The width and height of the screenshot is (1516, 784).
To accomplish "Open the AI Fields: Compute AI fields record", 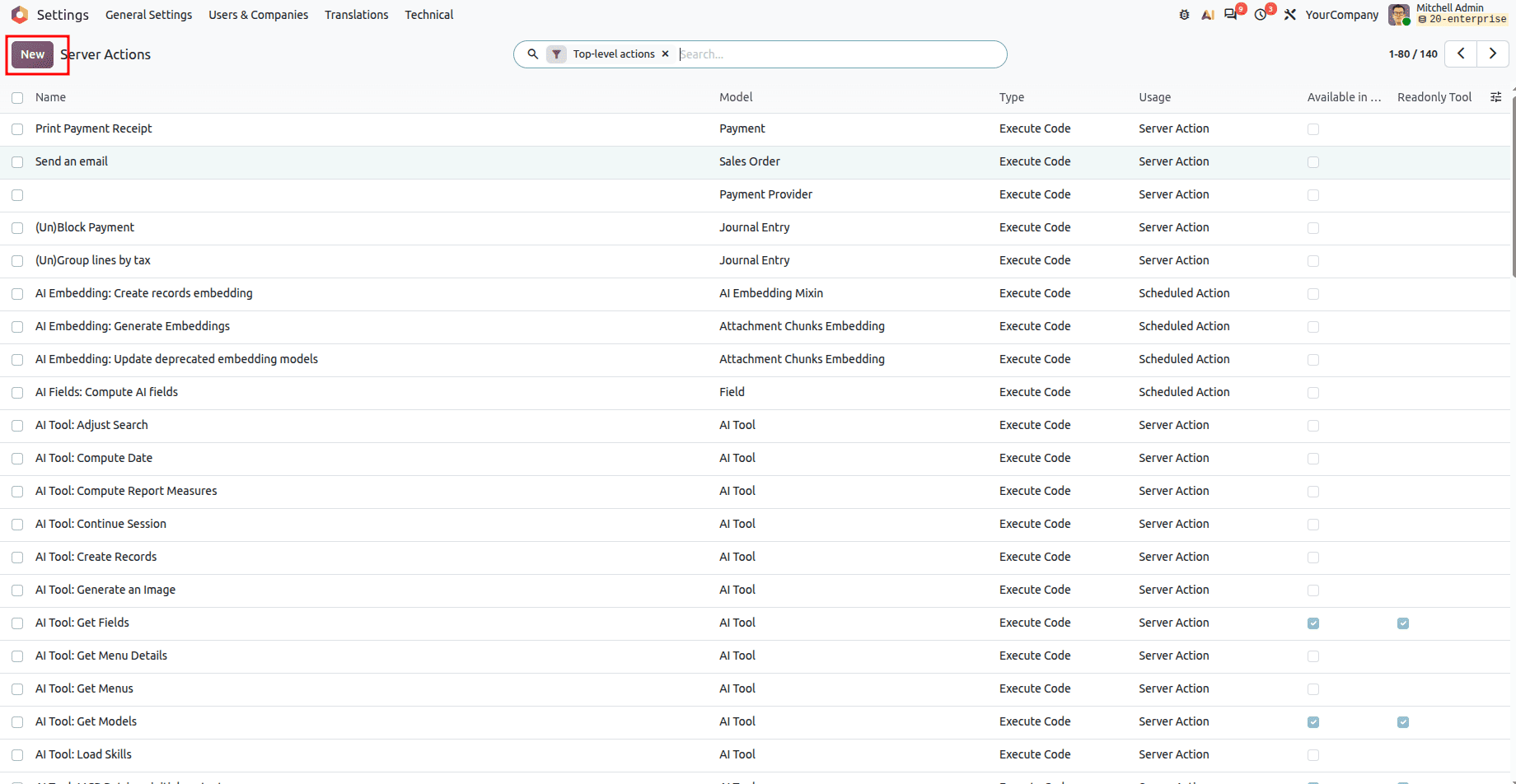I will point(106,392).
